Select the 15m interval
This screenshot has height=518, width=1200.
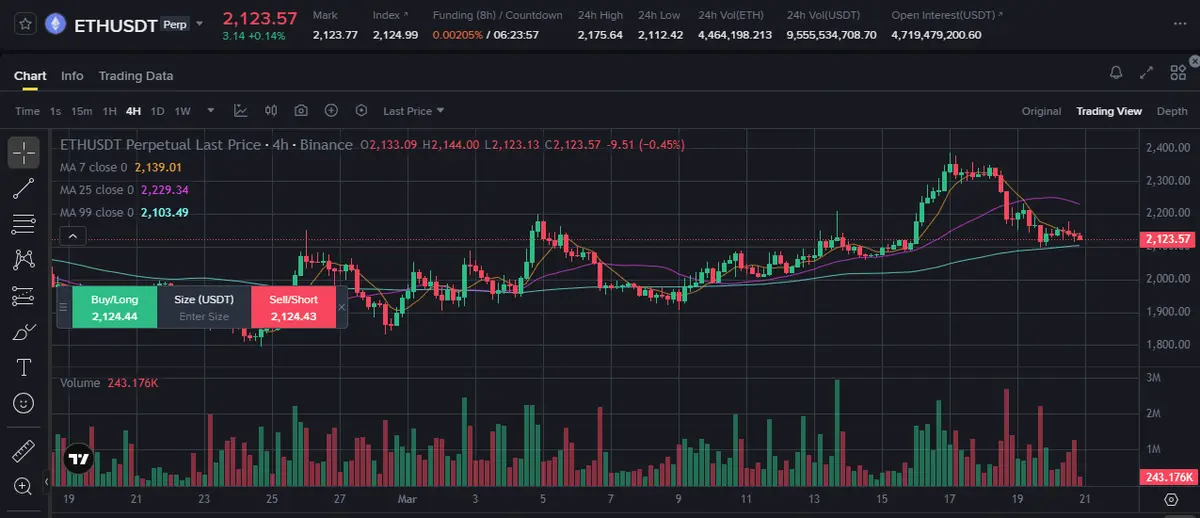click(82, 111)
